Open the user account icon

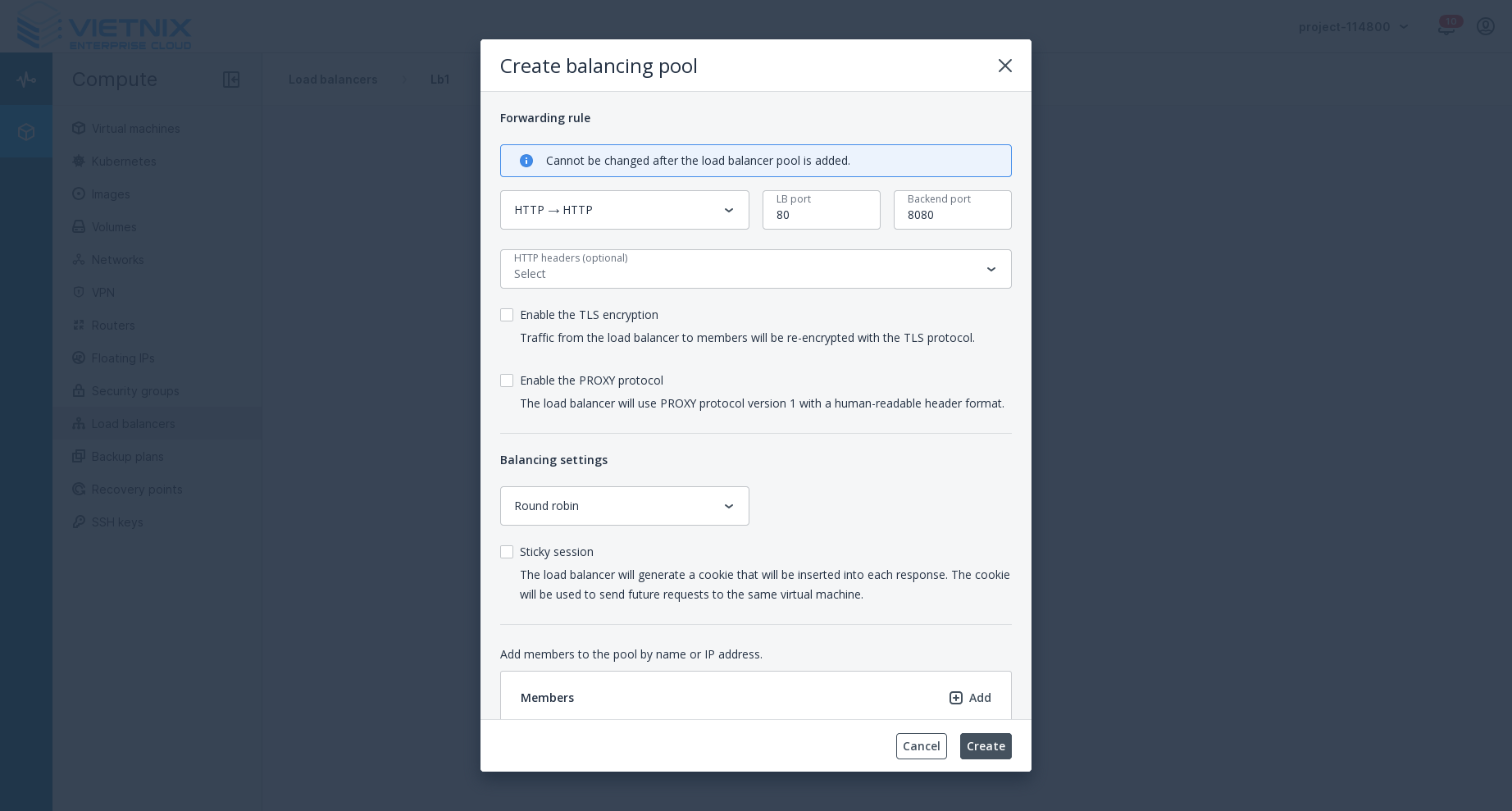[1486, 26]
